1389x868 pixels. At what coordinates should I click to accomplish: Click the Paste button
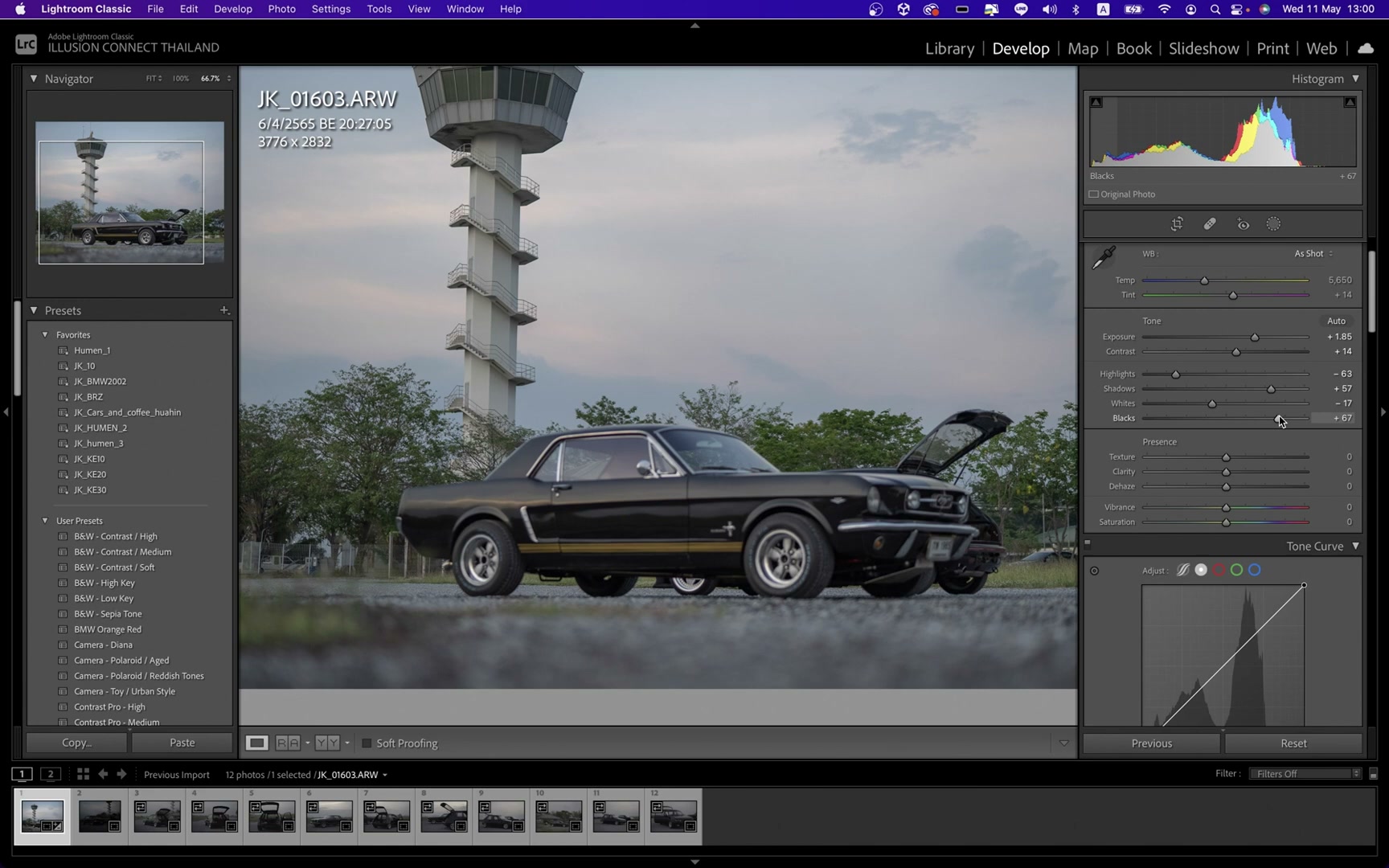point(182,743)
